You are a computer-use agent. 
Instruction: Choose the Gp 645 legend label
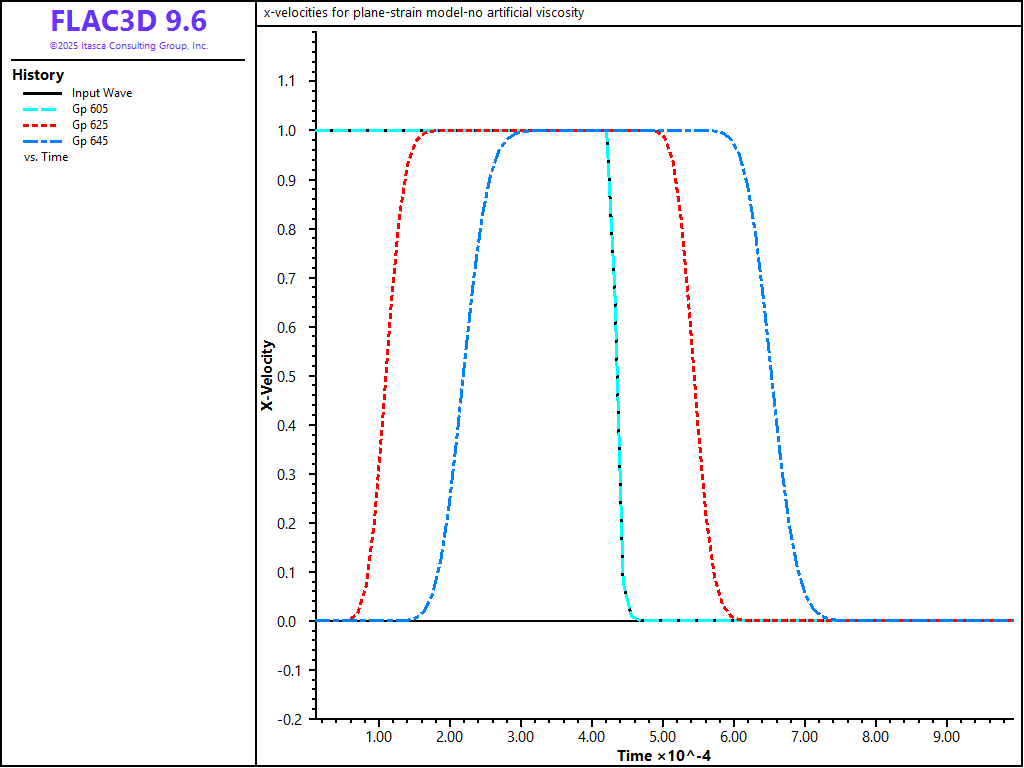coord(89,141)
